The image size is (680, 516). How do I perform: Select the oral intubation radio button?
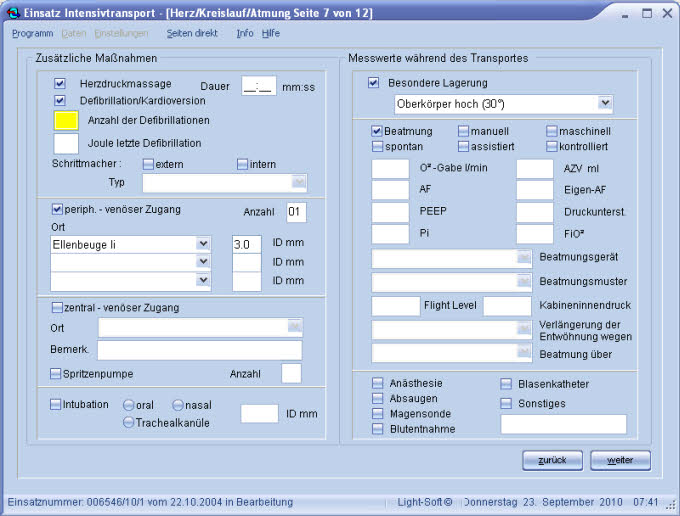click(129, 405)
